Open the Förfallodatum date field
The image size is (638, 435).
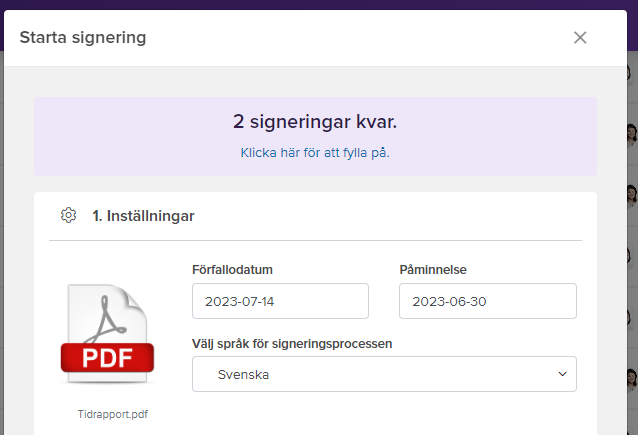(x=280, y=301)
